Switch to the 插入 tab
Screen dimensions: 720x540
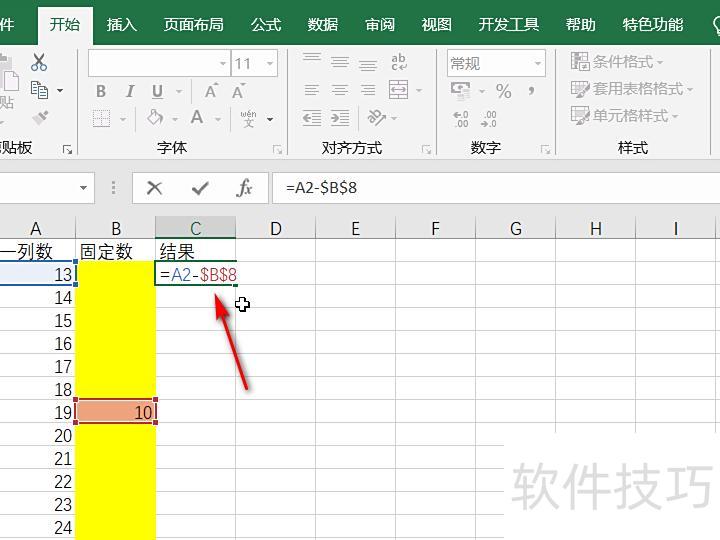point(122,24)
